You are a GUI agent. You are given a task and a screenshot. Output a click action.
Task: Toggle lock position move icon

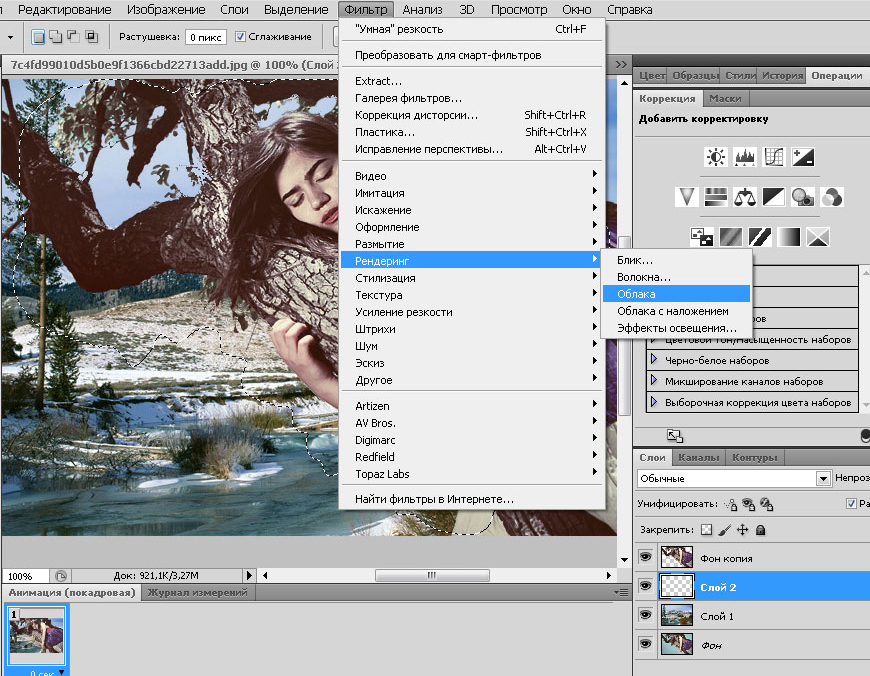pyautogui.click(x=742, y=530)
